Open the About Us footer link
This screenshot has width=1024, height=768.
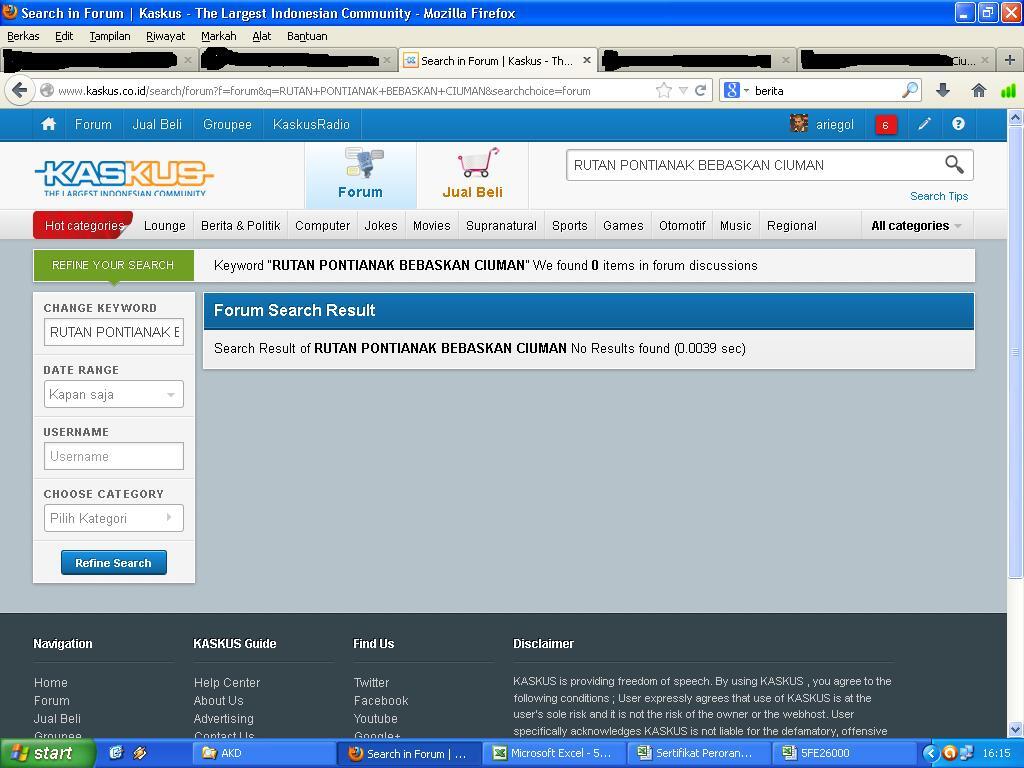click(x=218, y=700)
